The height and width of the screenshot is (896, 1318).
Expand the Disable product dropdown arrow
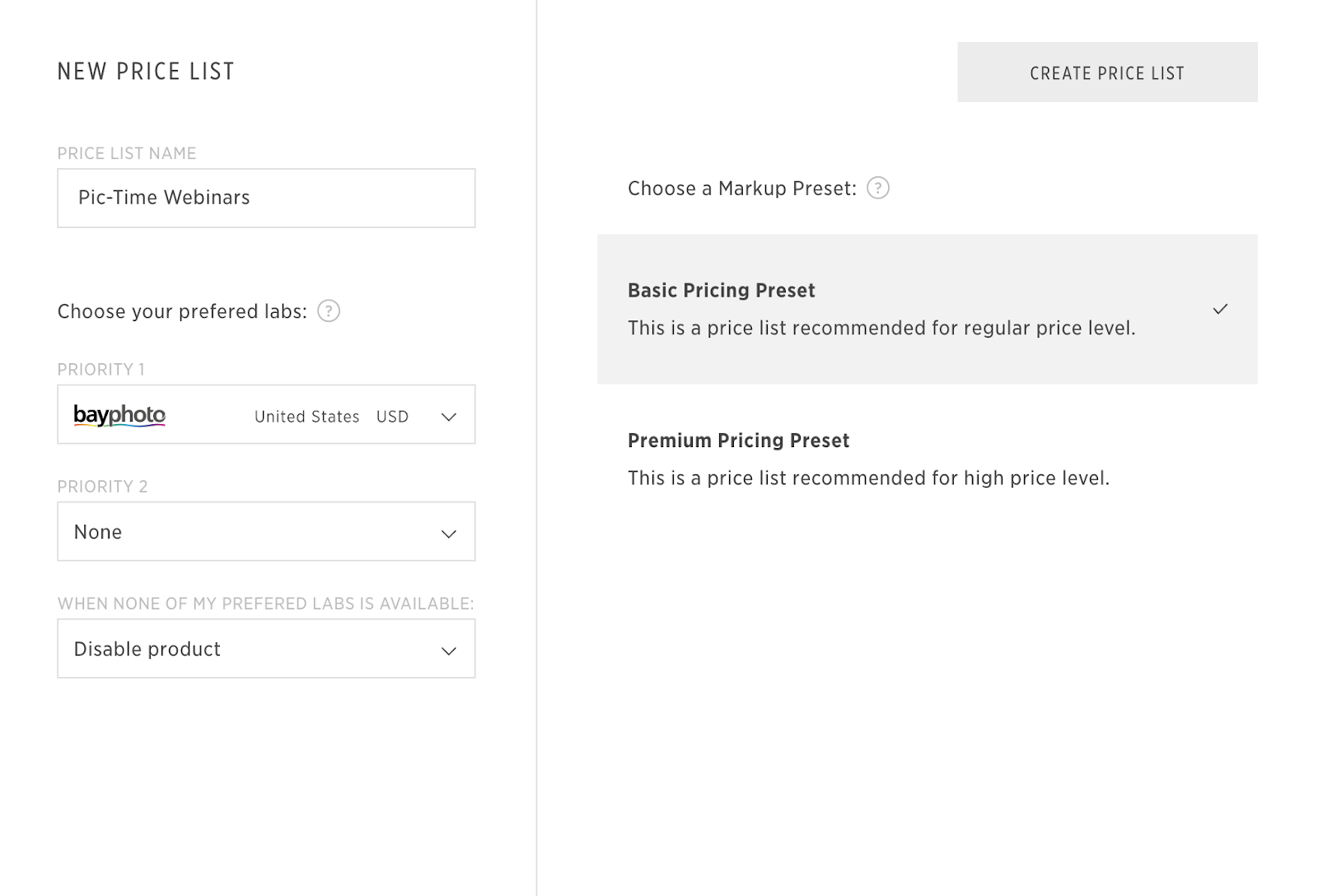[x=449, y=651]
